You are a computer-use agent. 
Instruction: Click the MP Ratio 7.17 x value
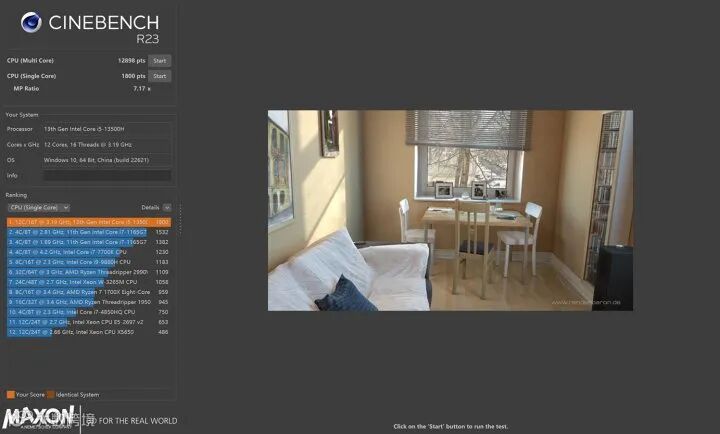142,88
